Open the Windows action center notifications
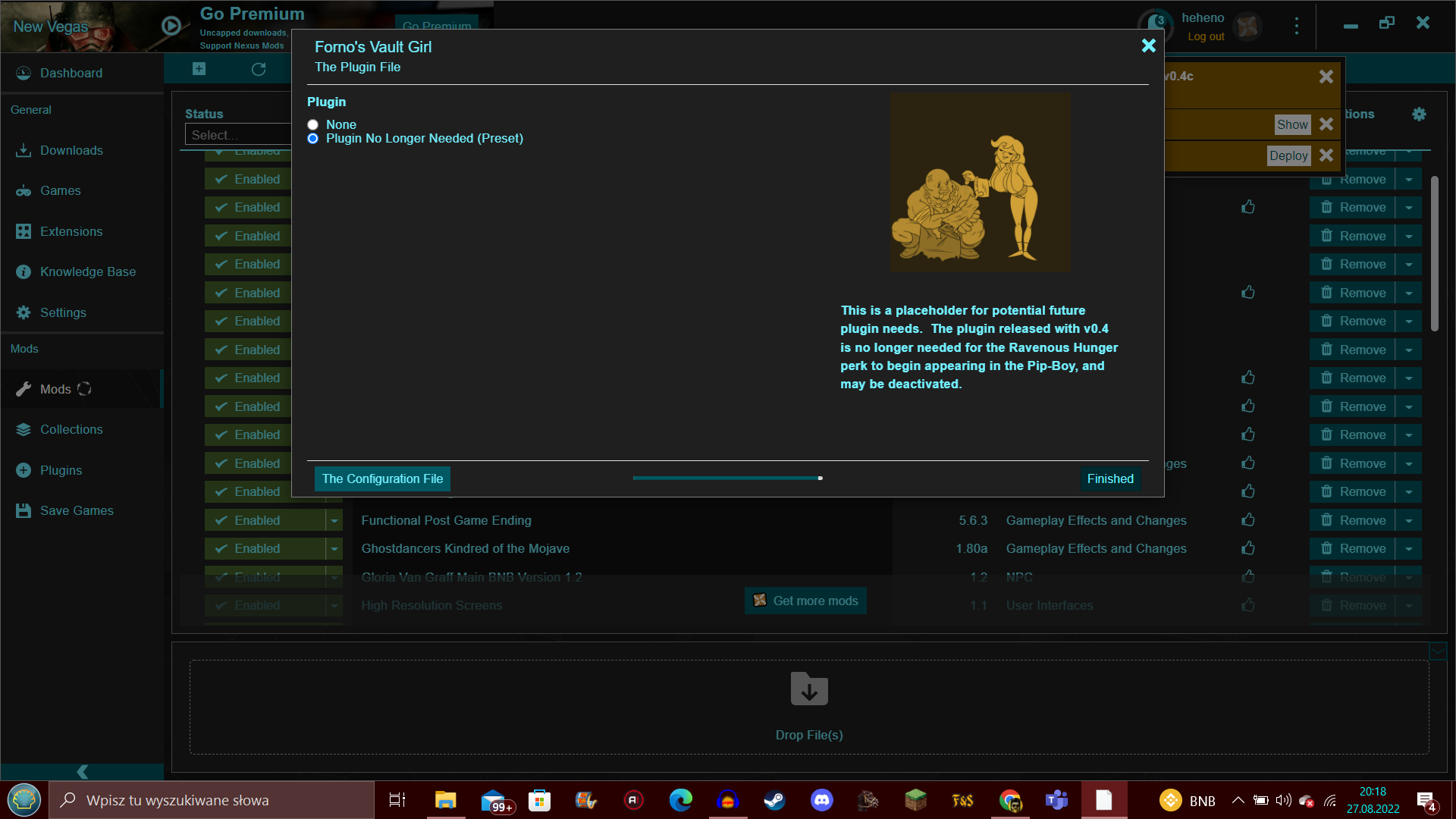This screenshot has height=819, width=1456. coord(1426,801)
